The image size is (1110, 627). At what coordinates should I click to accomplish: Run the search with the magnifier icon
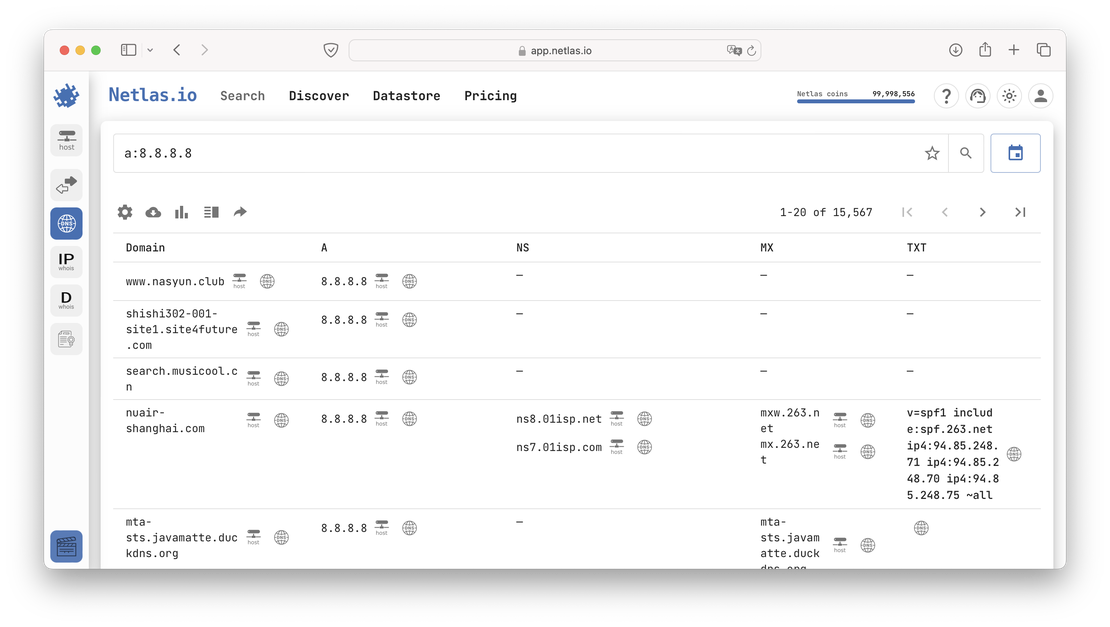965,153
